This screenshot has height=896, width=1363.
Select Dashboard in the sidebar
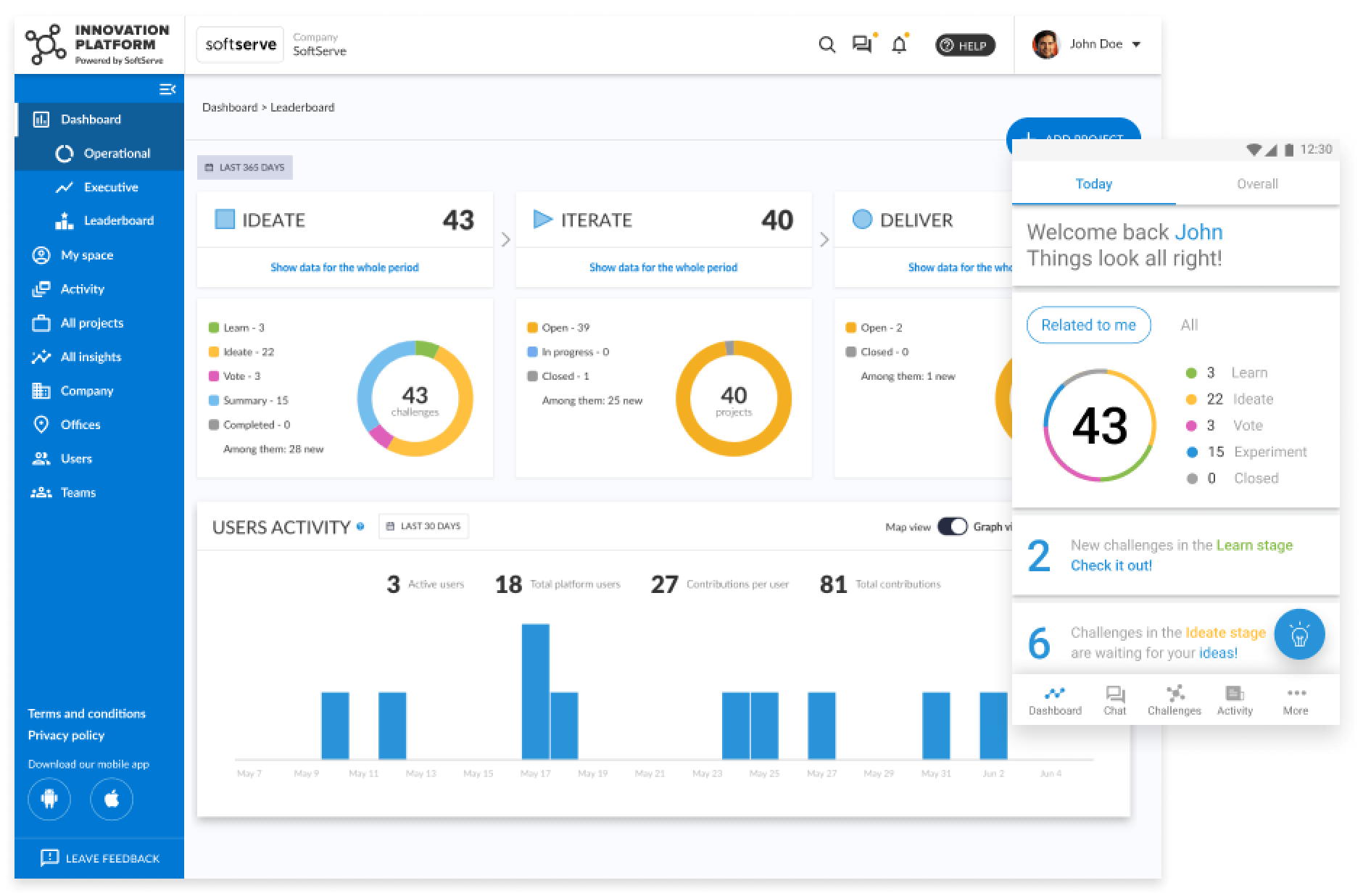[x=99, y=120]
